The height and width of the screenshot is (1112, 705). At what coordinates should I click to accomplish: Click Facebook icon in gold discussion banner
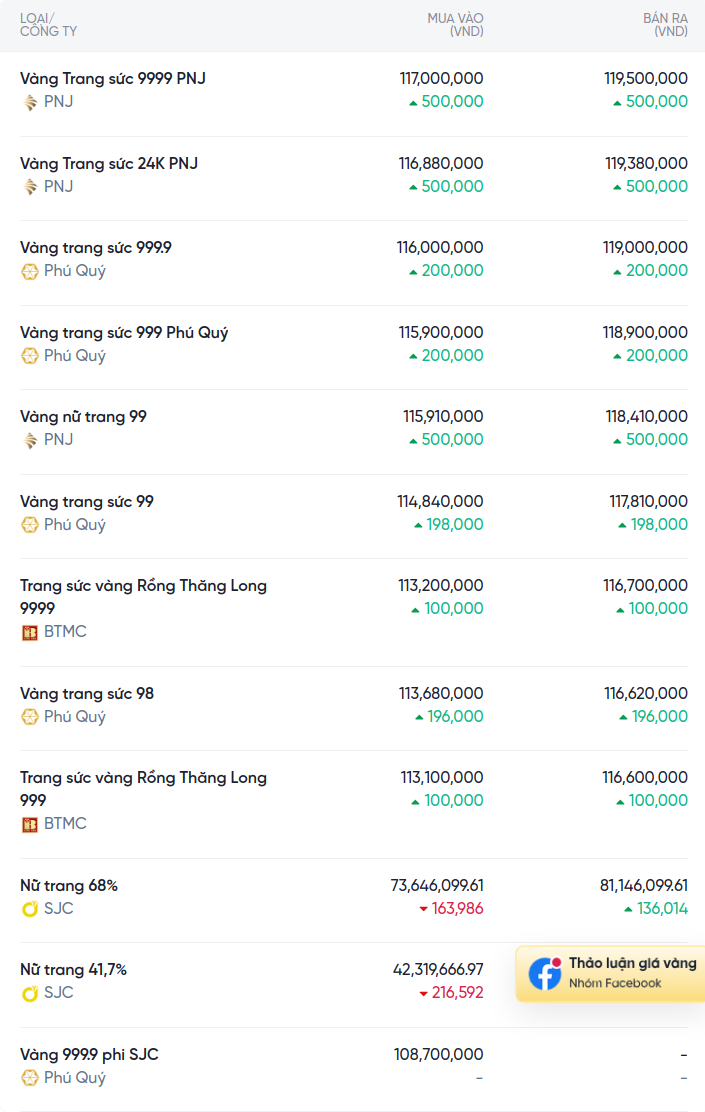(545, 973)
